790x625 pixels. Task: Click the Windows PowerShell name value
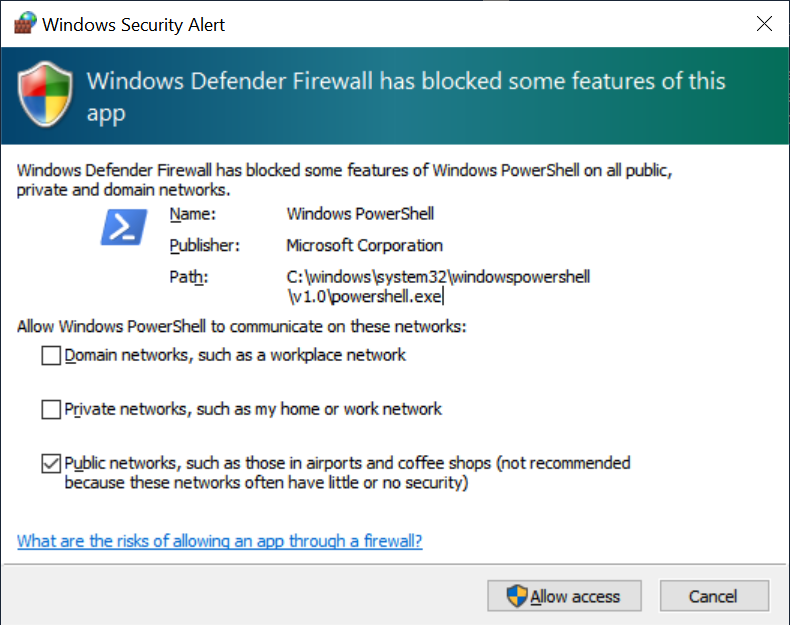360,214
